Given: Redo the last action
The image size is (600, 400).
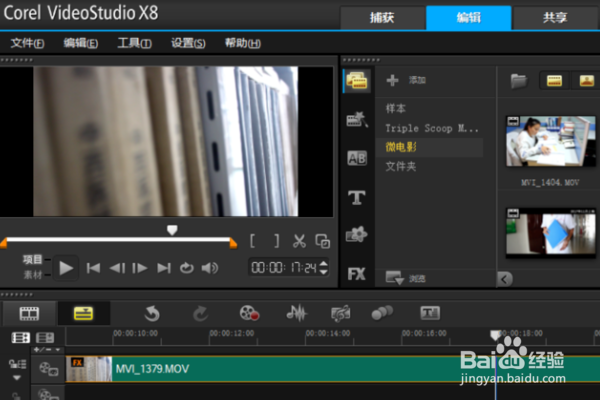Looking at the screenshot, I should pyautogui.click(x=200, y=313).
